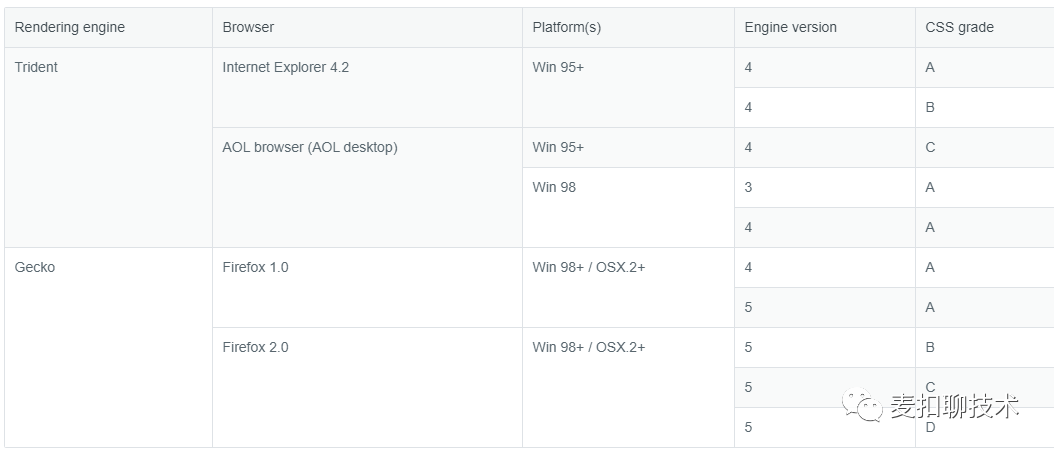Click Firefox 2.0's Win 98+ / OSX.2+ cell
The height and width of the screenshot is (453, 1054).
628,387
